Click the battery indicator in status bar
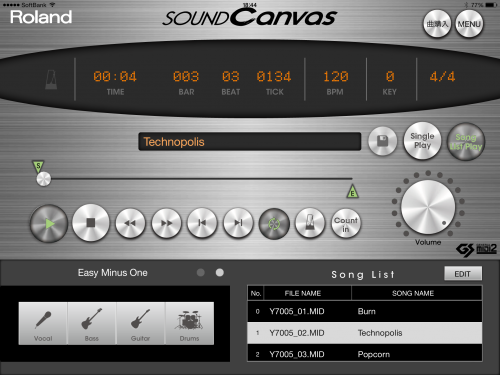500x375 pixels. (x=491, y=5)
